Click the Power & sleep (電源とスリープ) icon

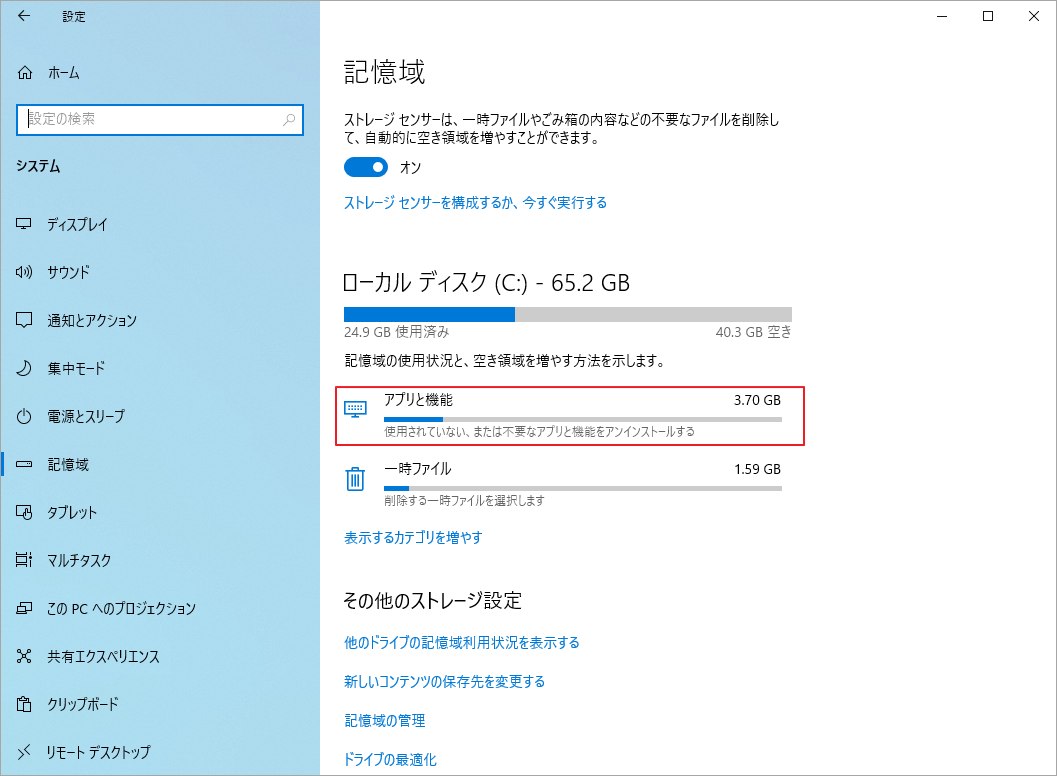[25, 416]
